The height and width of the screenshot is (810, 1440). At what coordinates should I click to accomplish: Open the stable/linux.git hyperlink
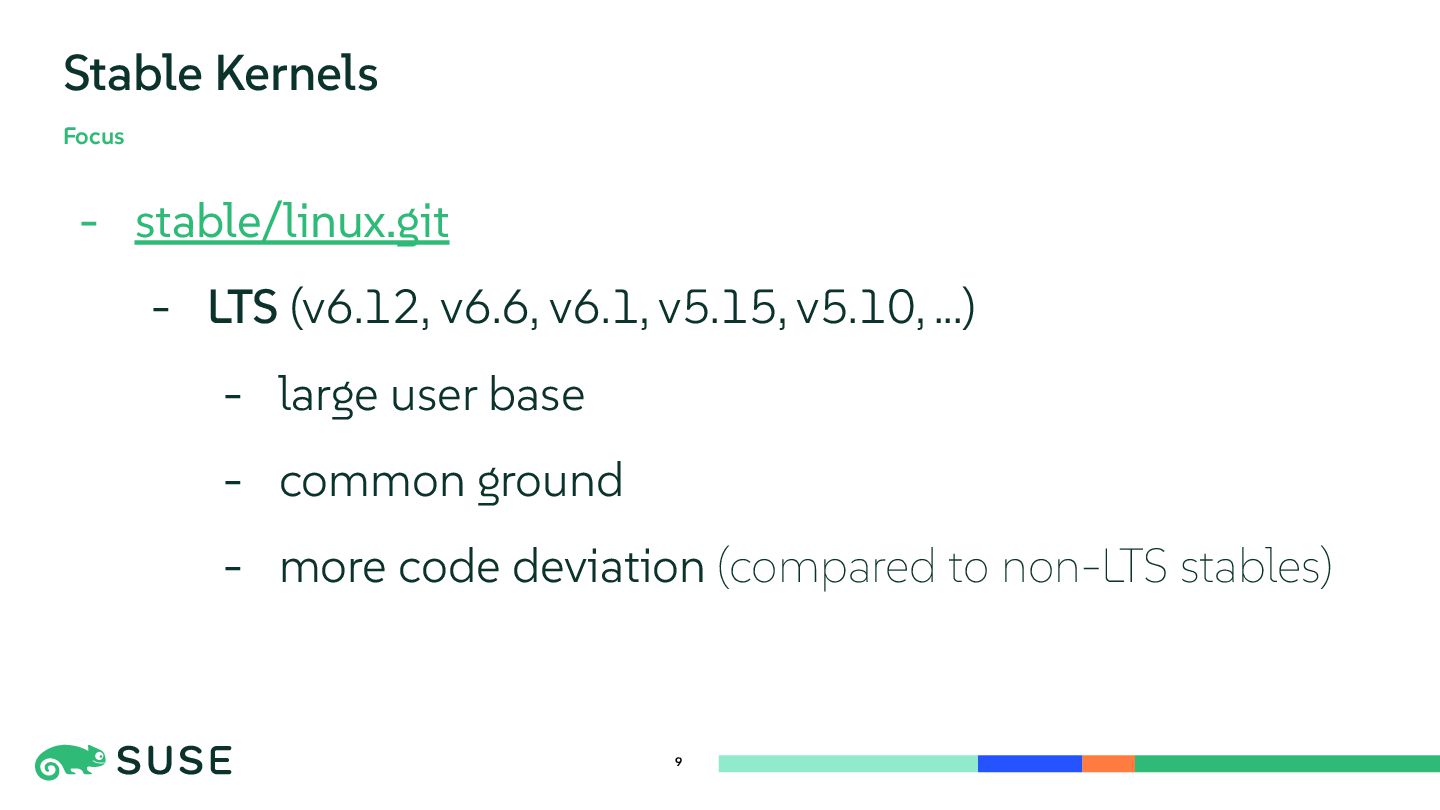292,223
